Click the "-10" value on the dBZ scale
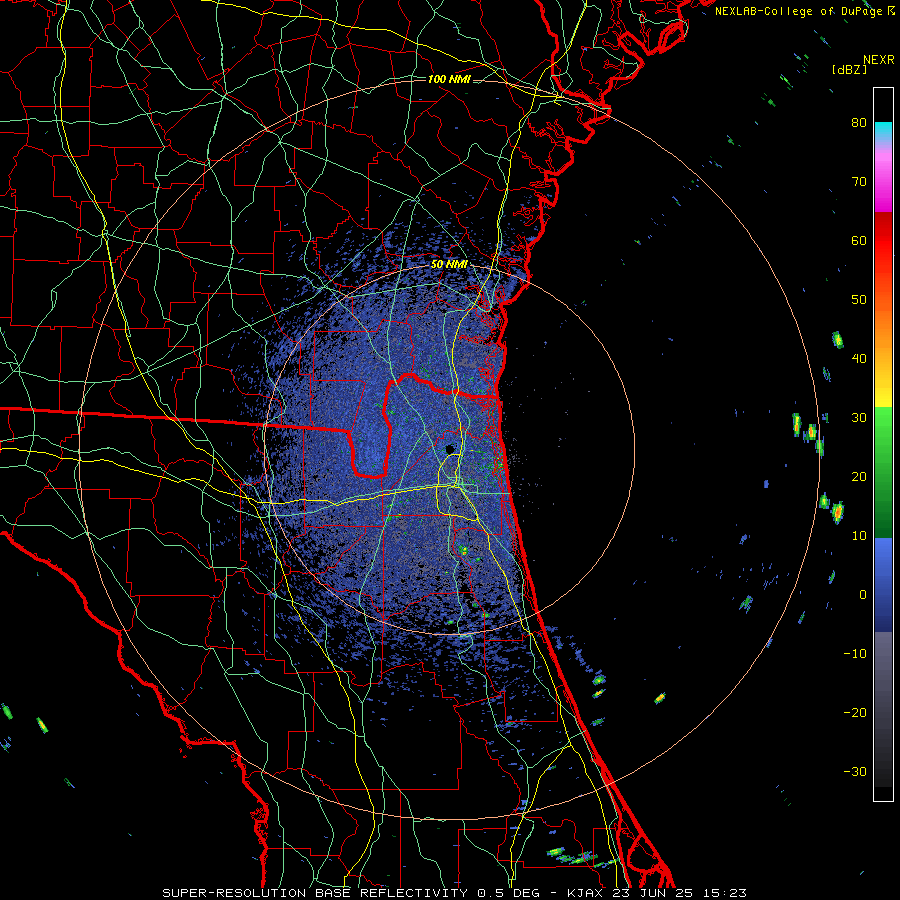Image resolution: width=900 pixels, height=900 pixels. (855, 653)
